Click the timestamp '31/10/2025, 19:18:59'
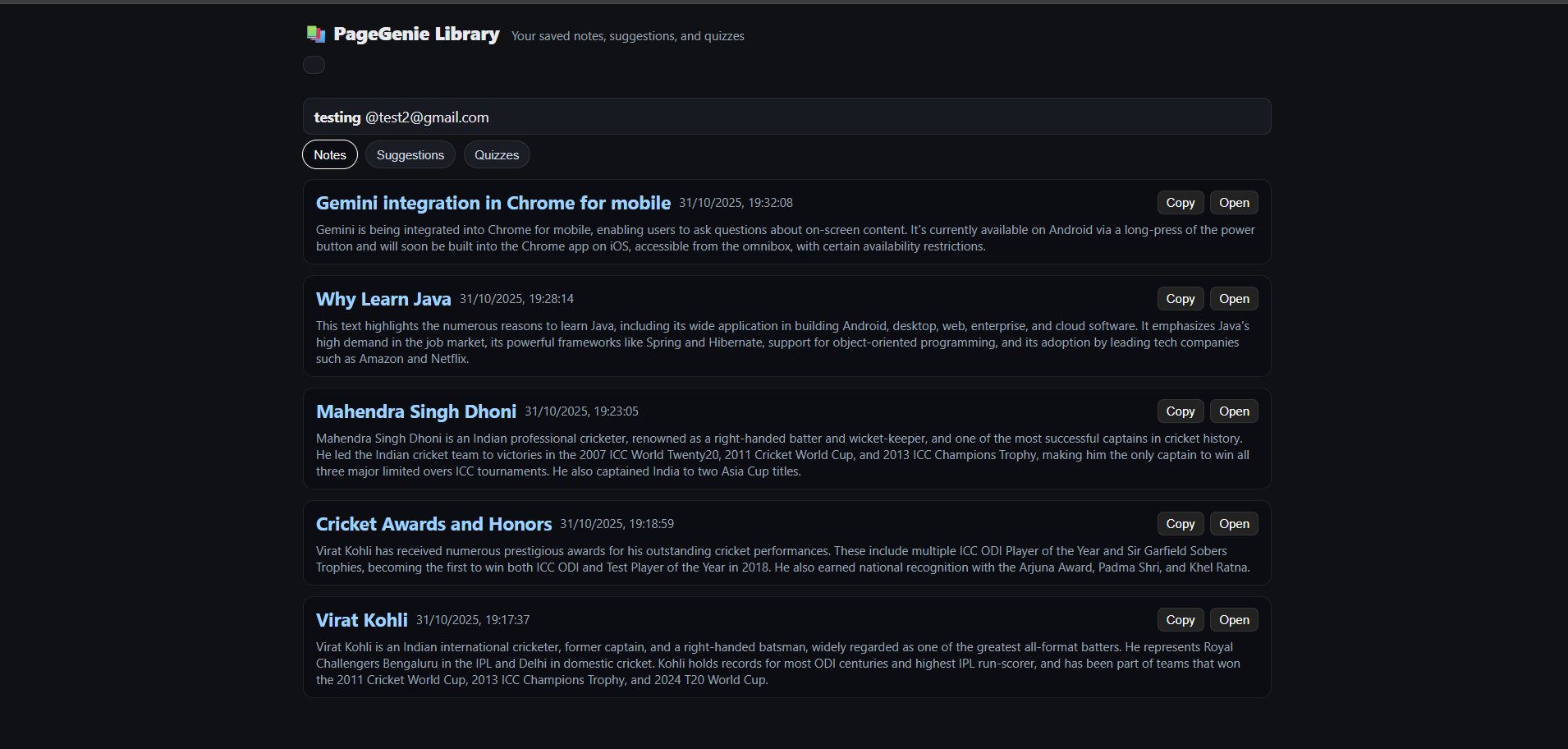Image resolution: width=1568 pixels, height=749 pixels. click(x=617, y=524)
